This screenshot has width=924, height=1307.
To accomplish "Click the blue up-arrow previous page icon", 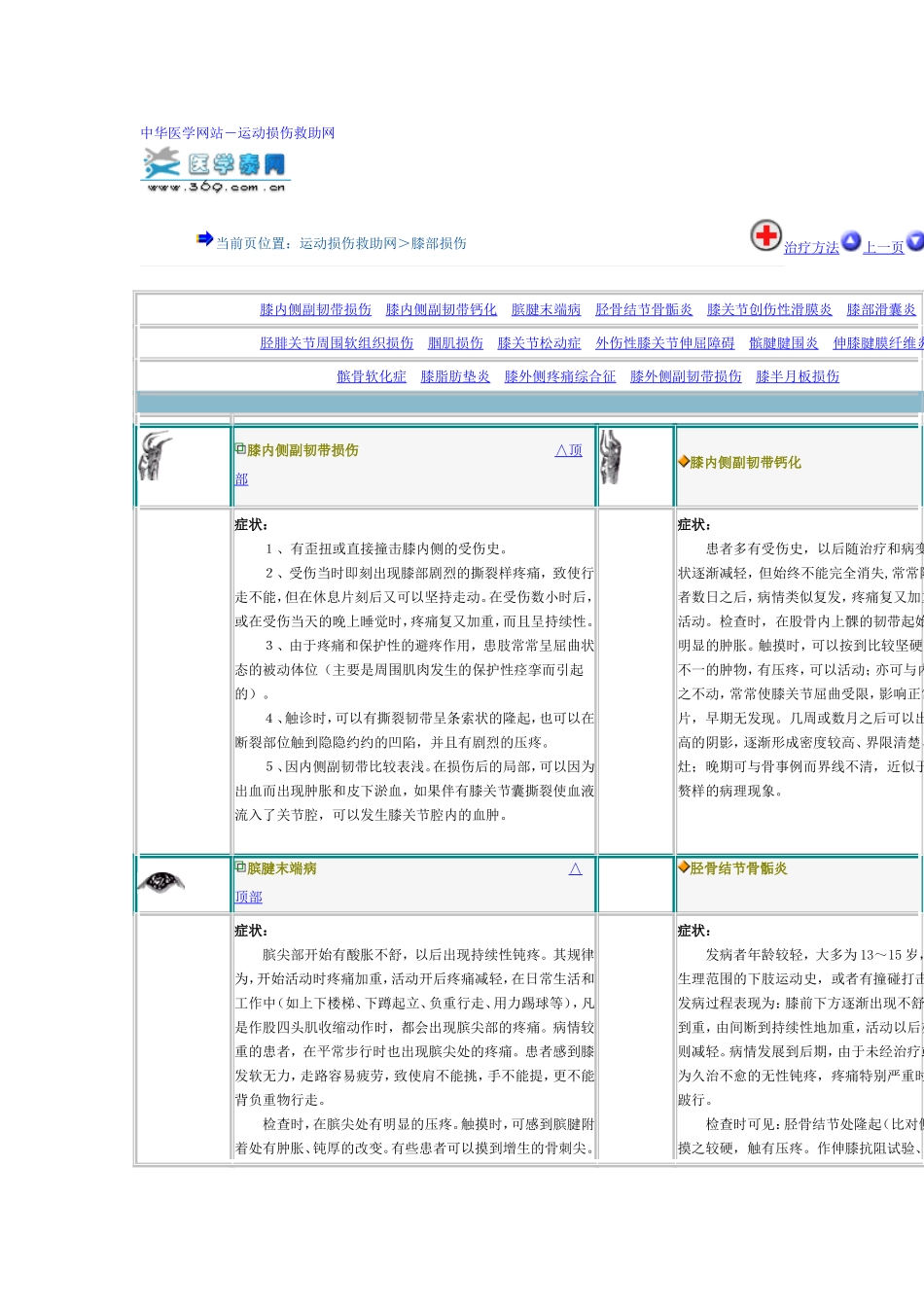I will click(x=852, y=241).
